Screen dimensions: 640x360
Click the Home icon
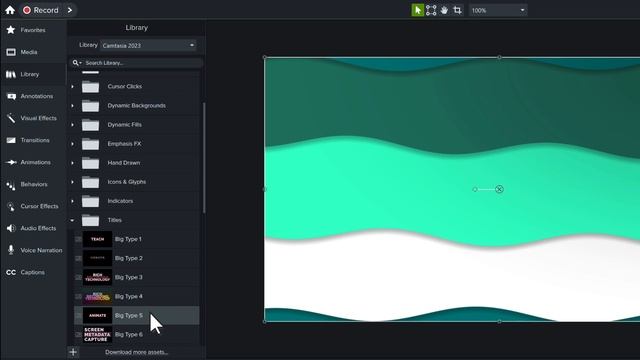(10, 10)
